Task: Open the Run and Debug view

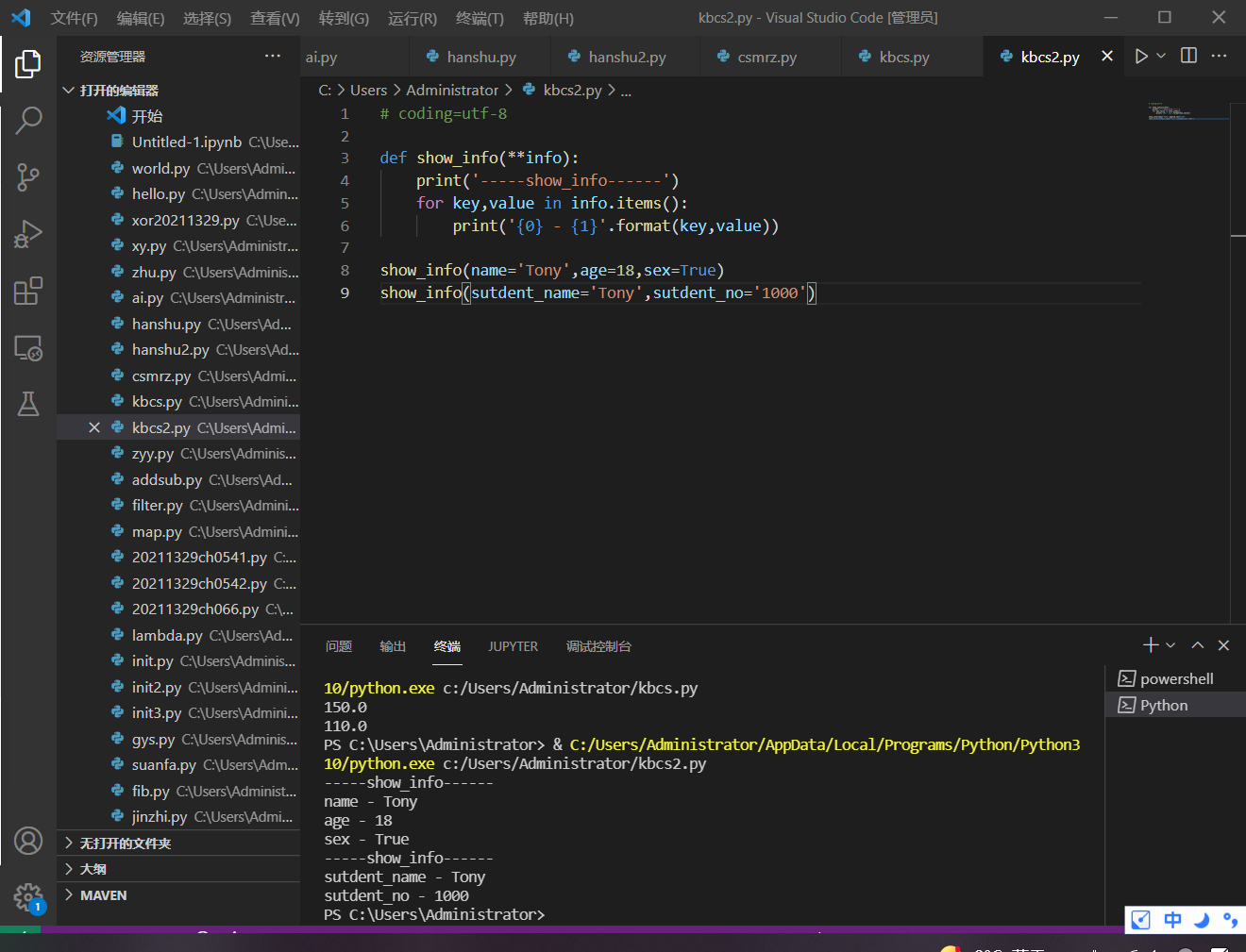Action: click(28, 234)
